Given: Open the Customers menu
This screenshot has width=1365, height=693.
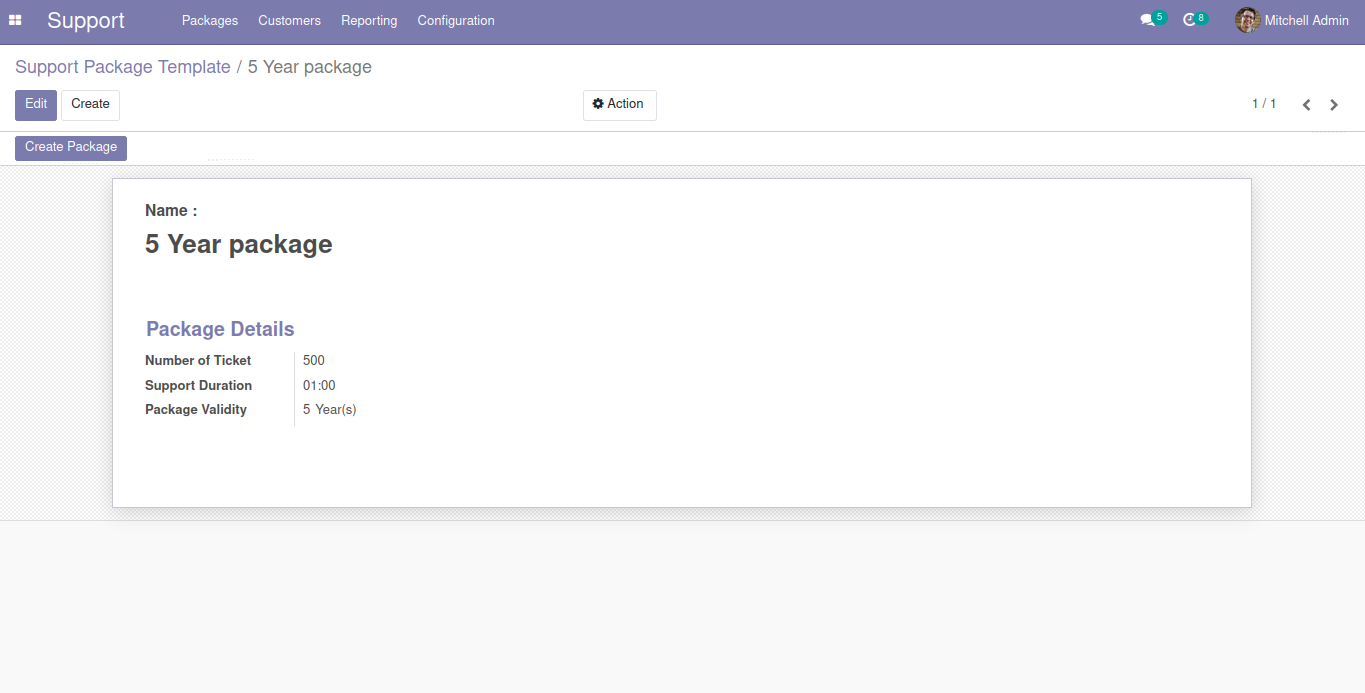Looking at the screenshot, I should pos(289,20).
